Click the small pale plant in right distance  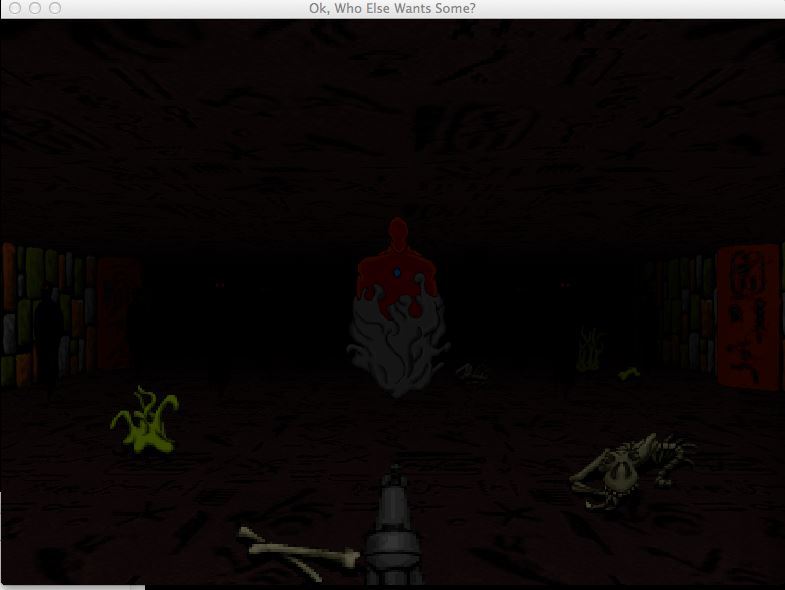click(x=591, y=348)
